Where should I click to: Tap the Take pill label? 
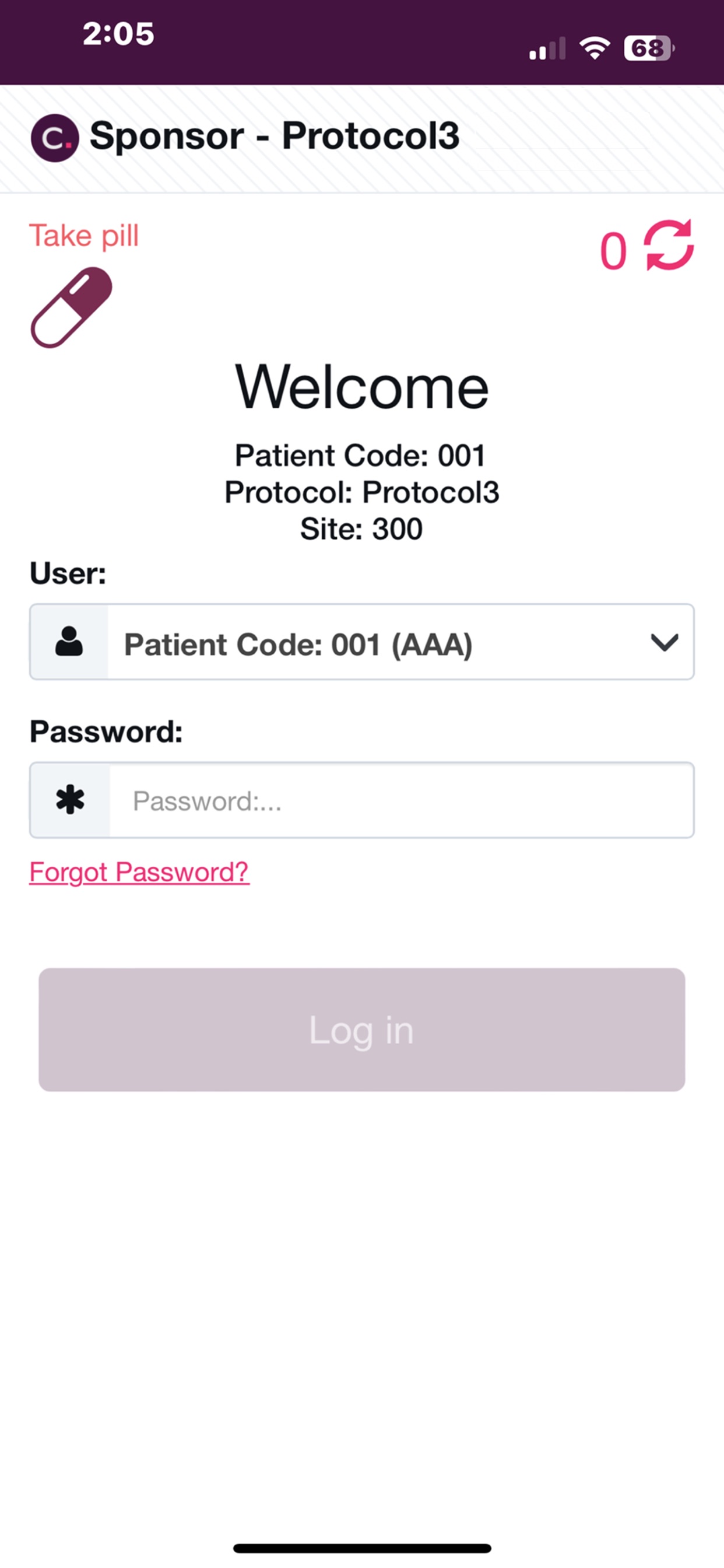(84, 236)
